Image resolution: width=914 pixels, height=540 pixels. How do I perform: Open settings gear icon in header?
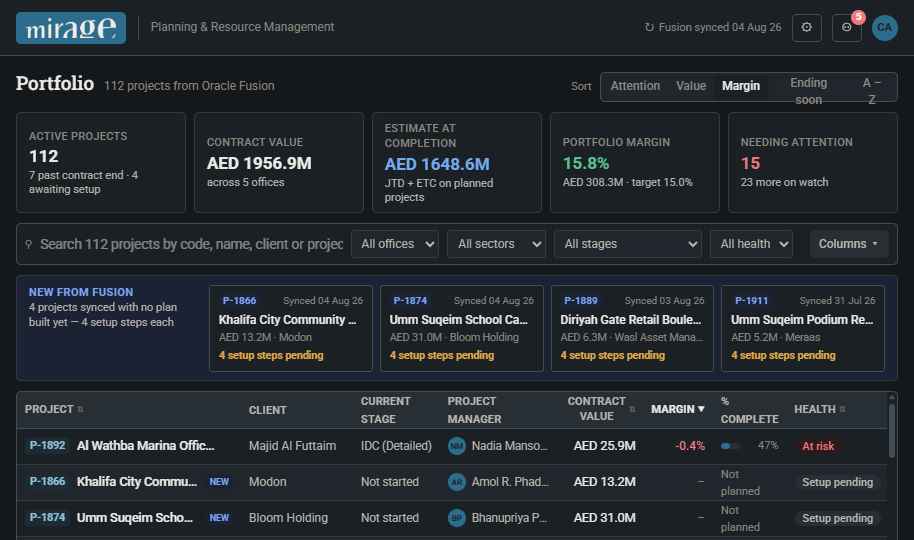[807, 27]
